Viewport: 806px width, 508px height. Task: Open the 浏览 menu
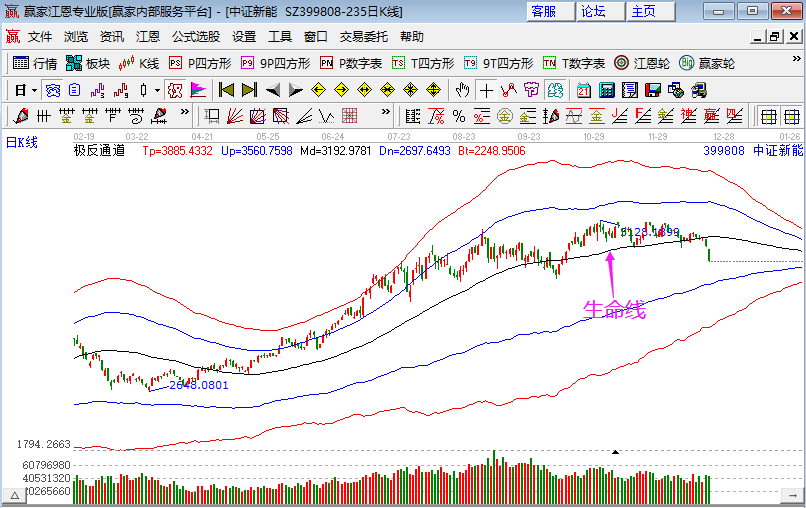76,37
